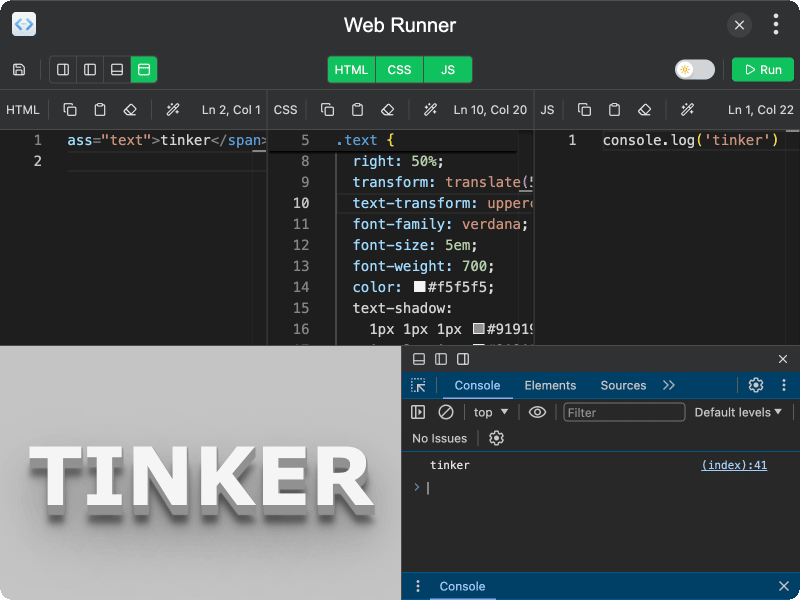Clear the HTML pane with eraser
Image resolution: width=800 pixels, height=600 pixels.
coord(130,110)
